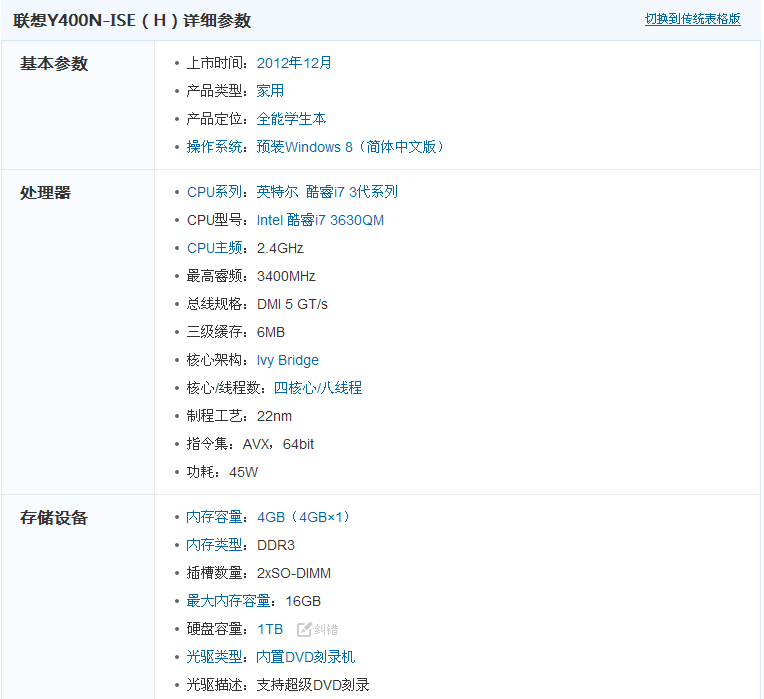764x699 pixels.
Task: Click the 2.4GHz CPU frequency value
Action: [x=280, y=248]
